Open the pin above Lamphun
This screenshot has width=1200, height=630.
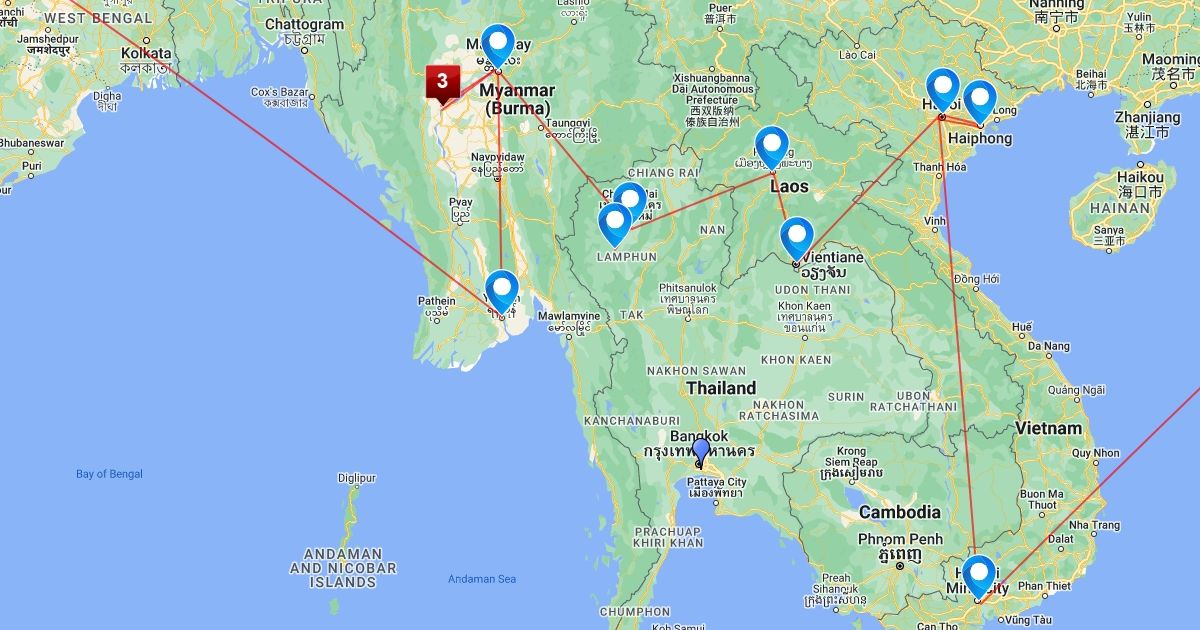click(x=615, y=224)
